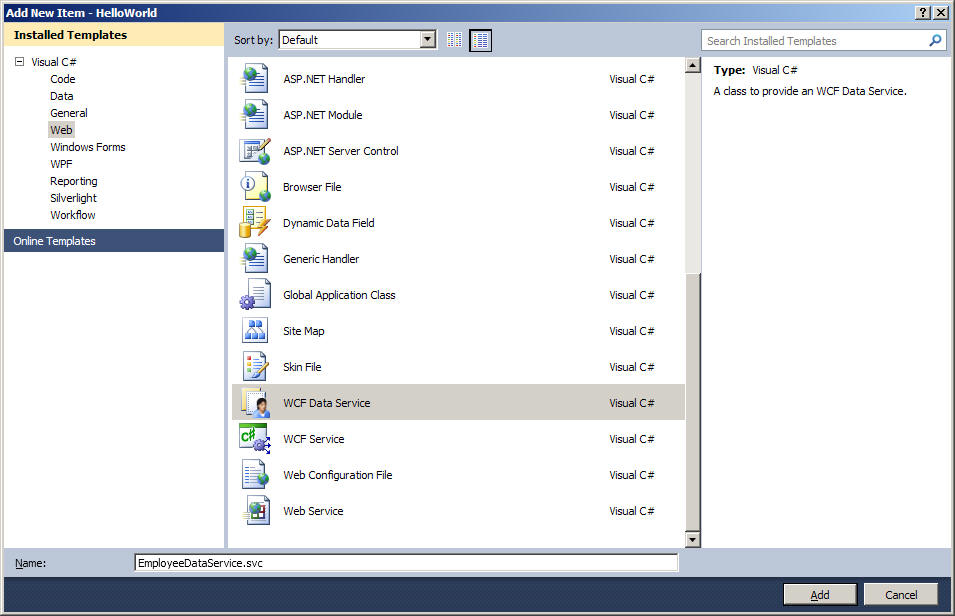Open the Online Templates section
955x616 pixels.
tap(114, 241)
